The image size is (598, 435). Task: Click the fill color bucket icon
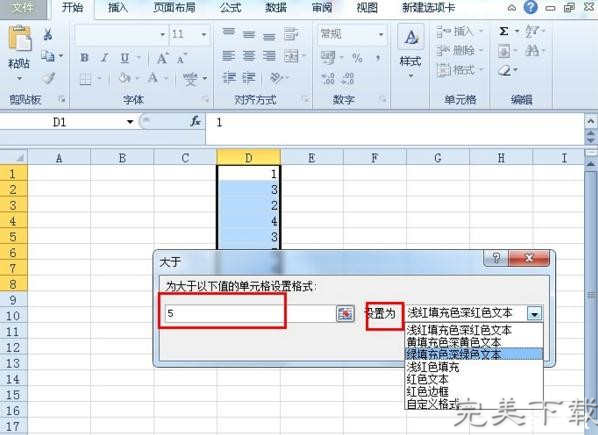[x=125, y=78]
